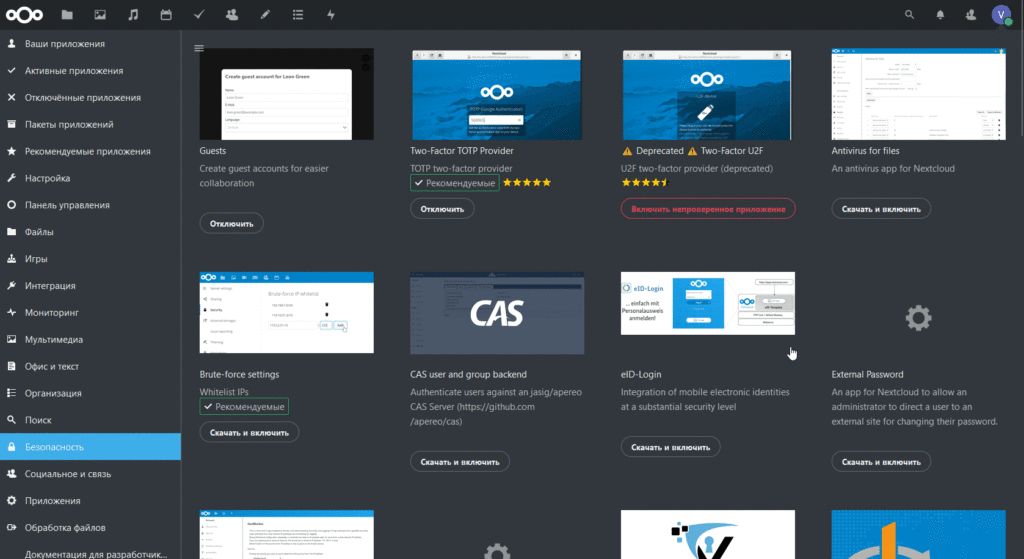Select the 'Безопасность' category

coord(90,447)
